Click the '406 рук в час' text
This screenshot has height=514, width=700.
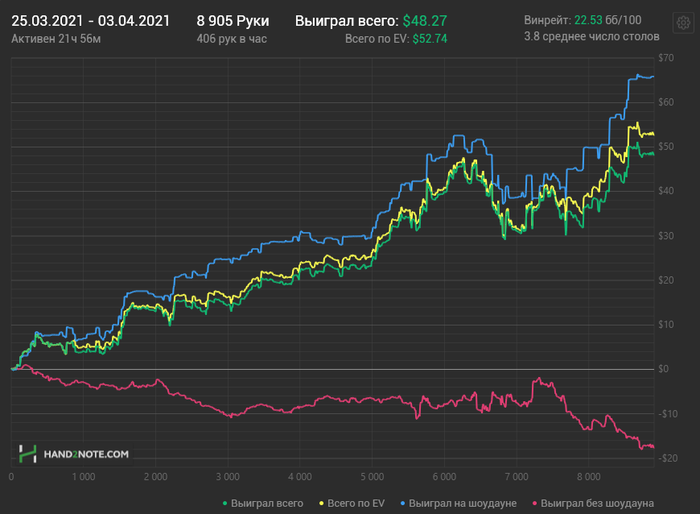click(232, 39)
